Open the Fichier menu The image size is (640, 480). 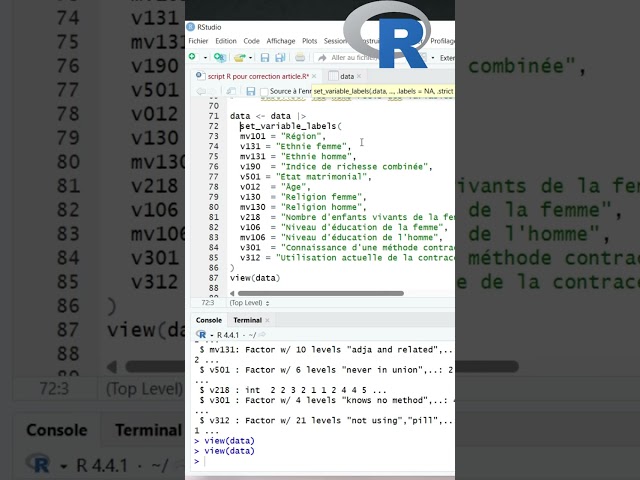[198, 41]
